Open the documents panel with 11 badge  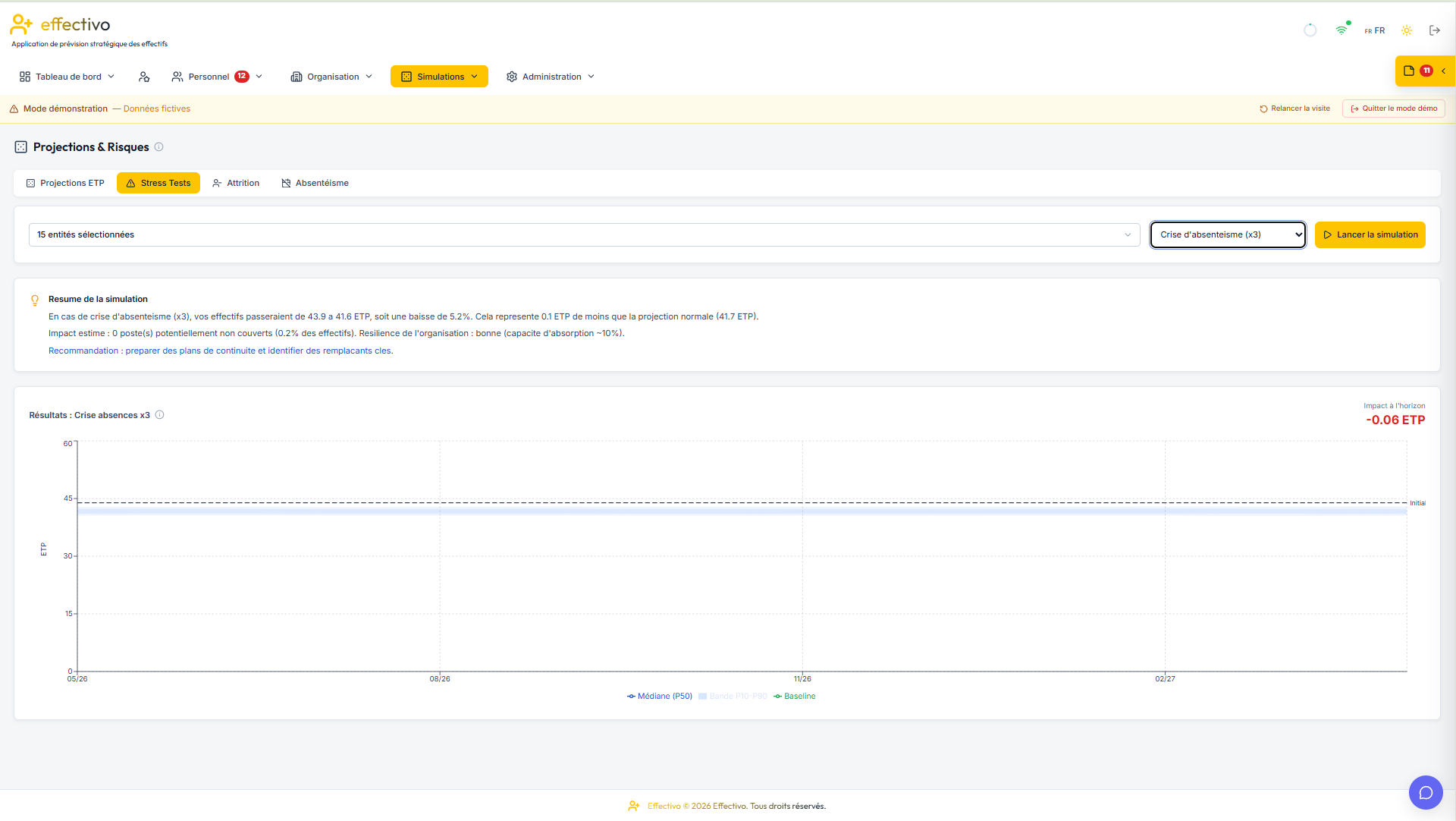pos(1417,71)
